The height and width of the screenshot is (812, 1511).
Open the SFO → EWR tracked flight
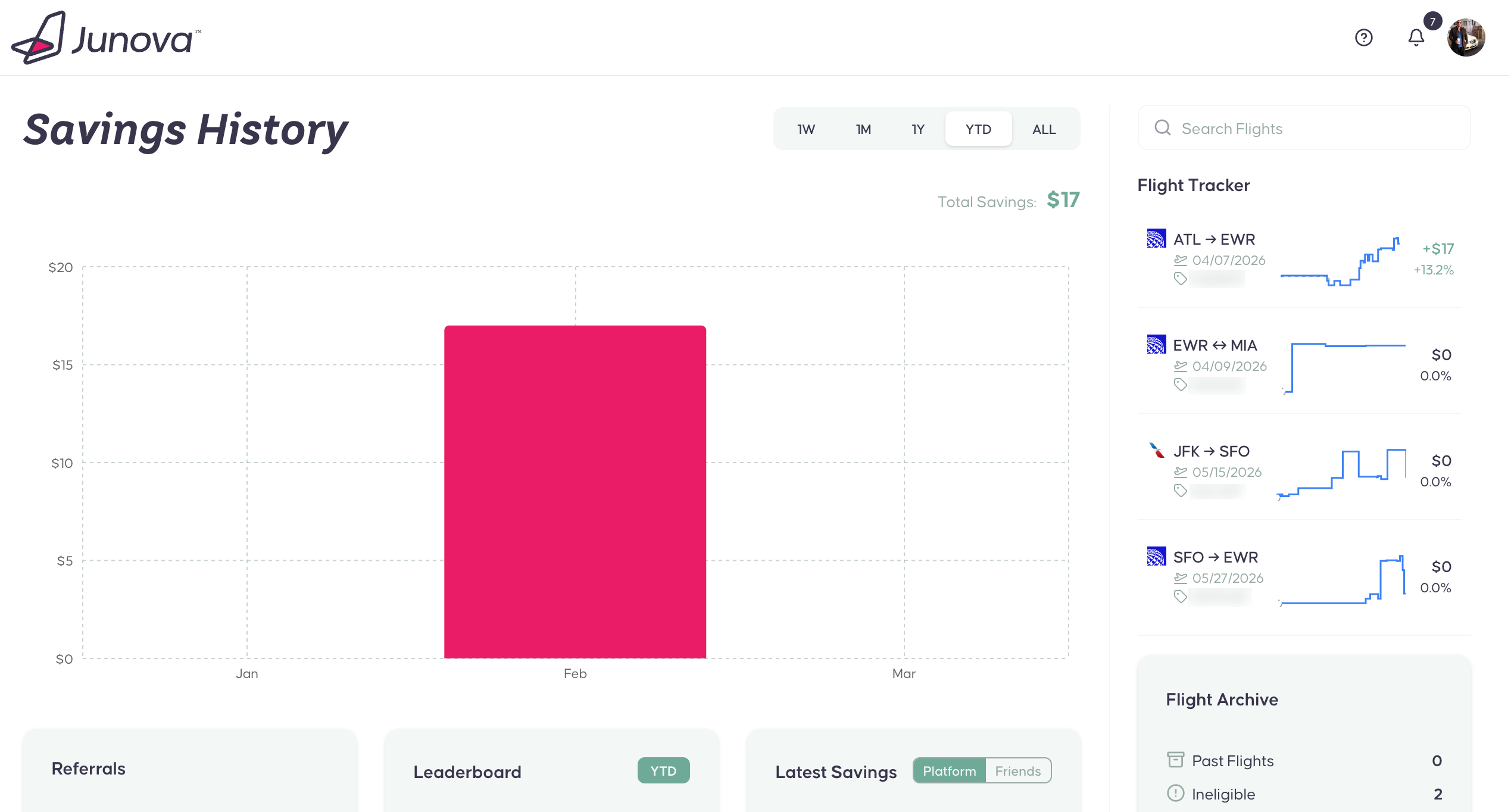coord(1215,557)
